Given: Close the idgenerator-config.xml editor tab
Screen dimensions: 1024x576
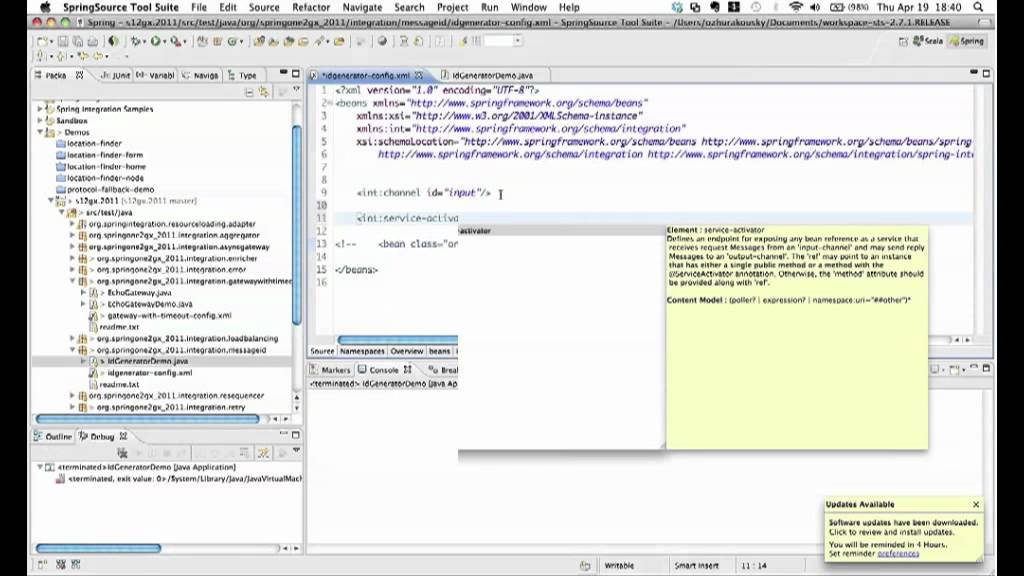Looking at the screenshot, I should click(419, 75).
